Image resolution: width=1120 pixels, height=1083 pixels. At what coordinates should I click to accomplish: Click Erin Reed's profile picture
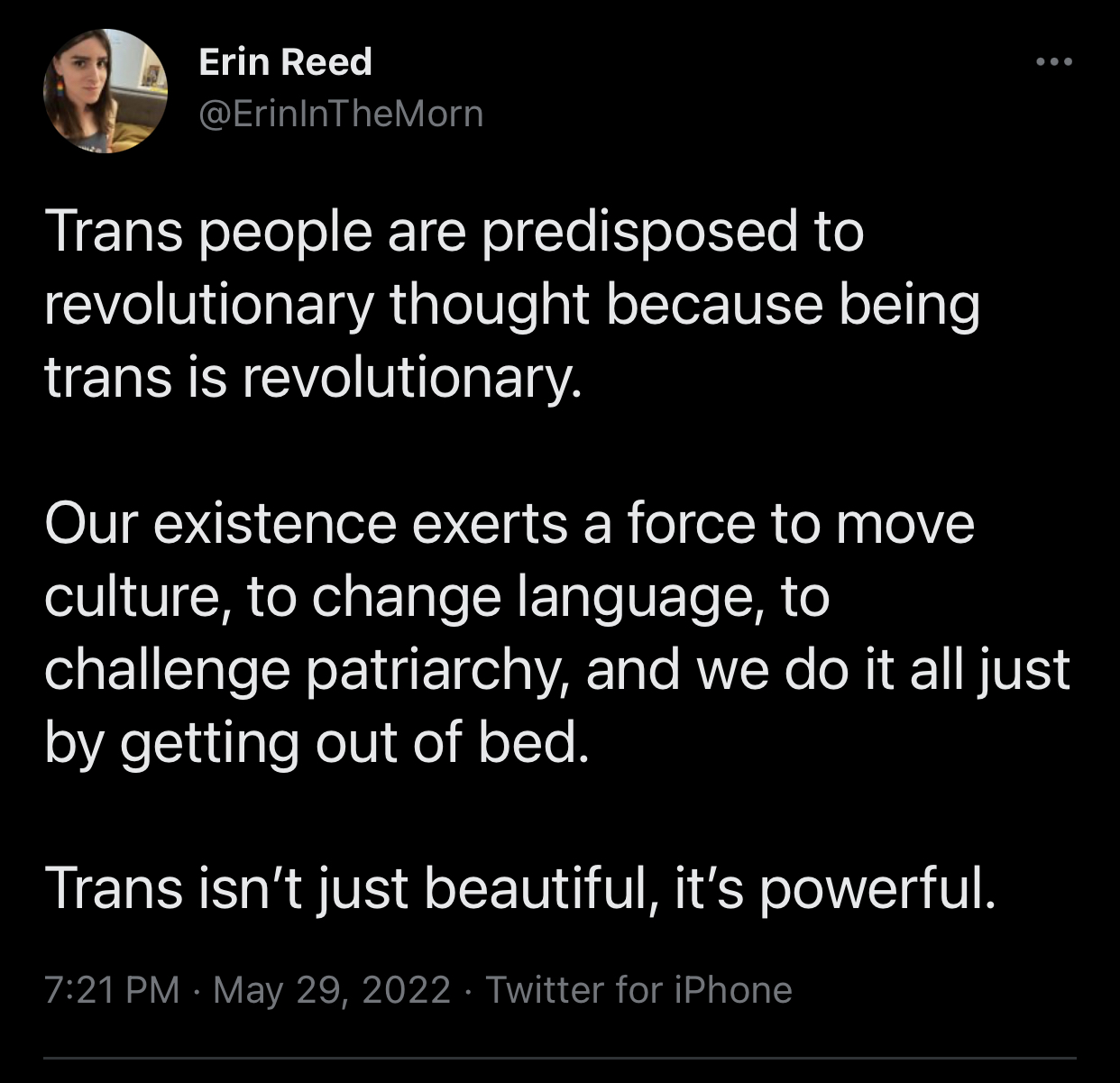[x=106, y=90]
